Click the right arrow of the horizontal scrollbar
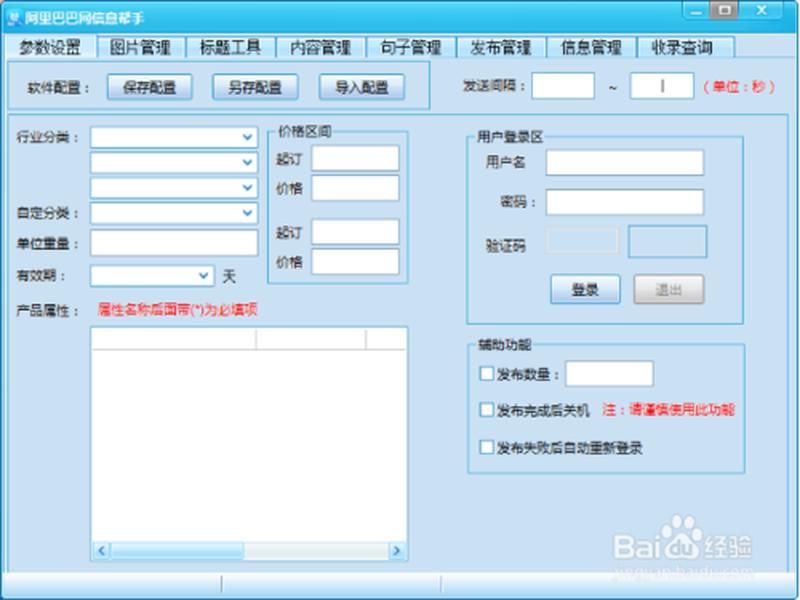 pos(396,551)
